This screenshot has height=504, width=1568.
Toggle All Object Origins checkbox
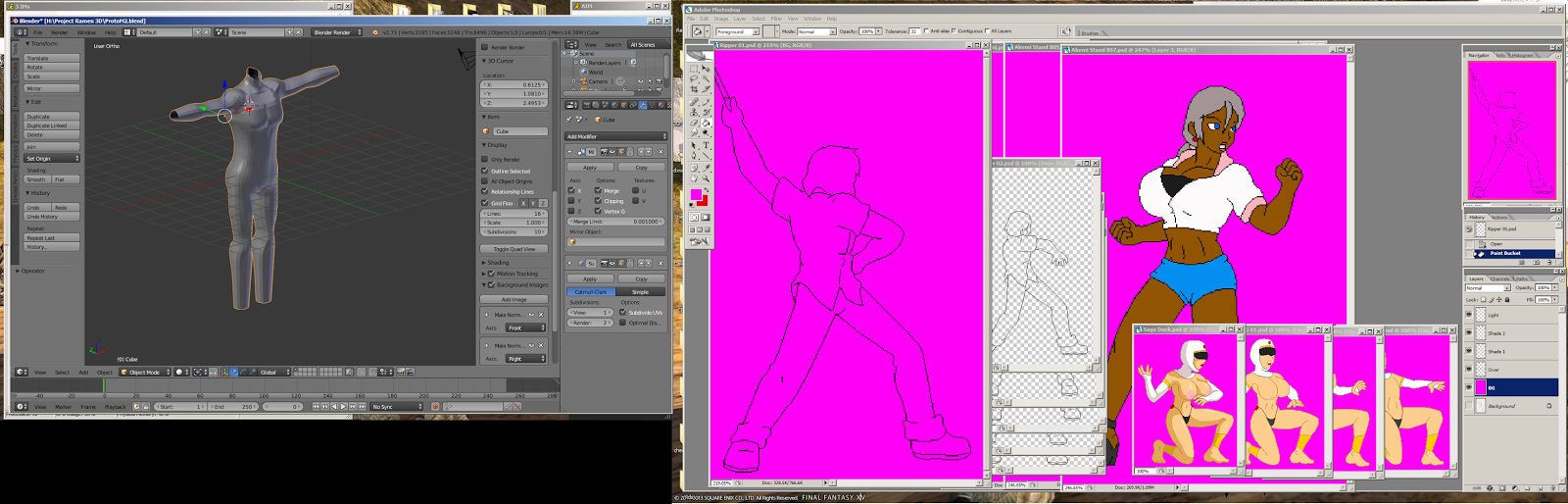pos(484,181)
